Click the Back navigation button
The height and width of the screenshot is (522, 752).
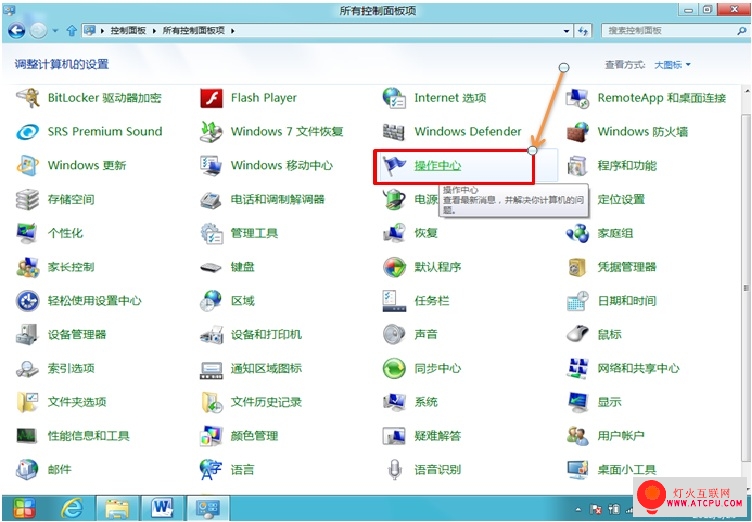[16, 31]
